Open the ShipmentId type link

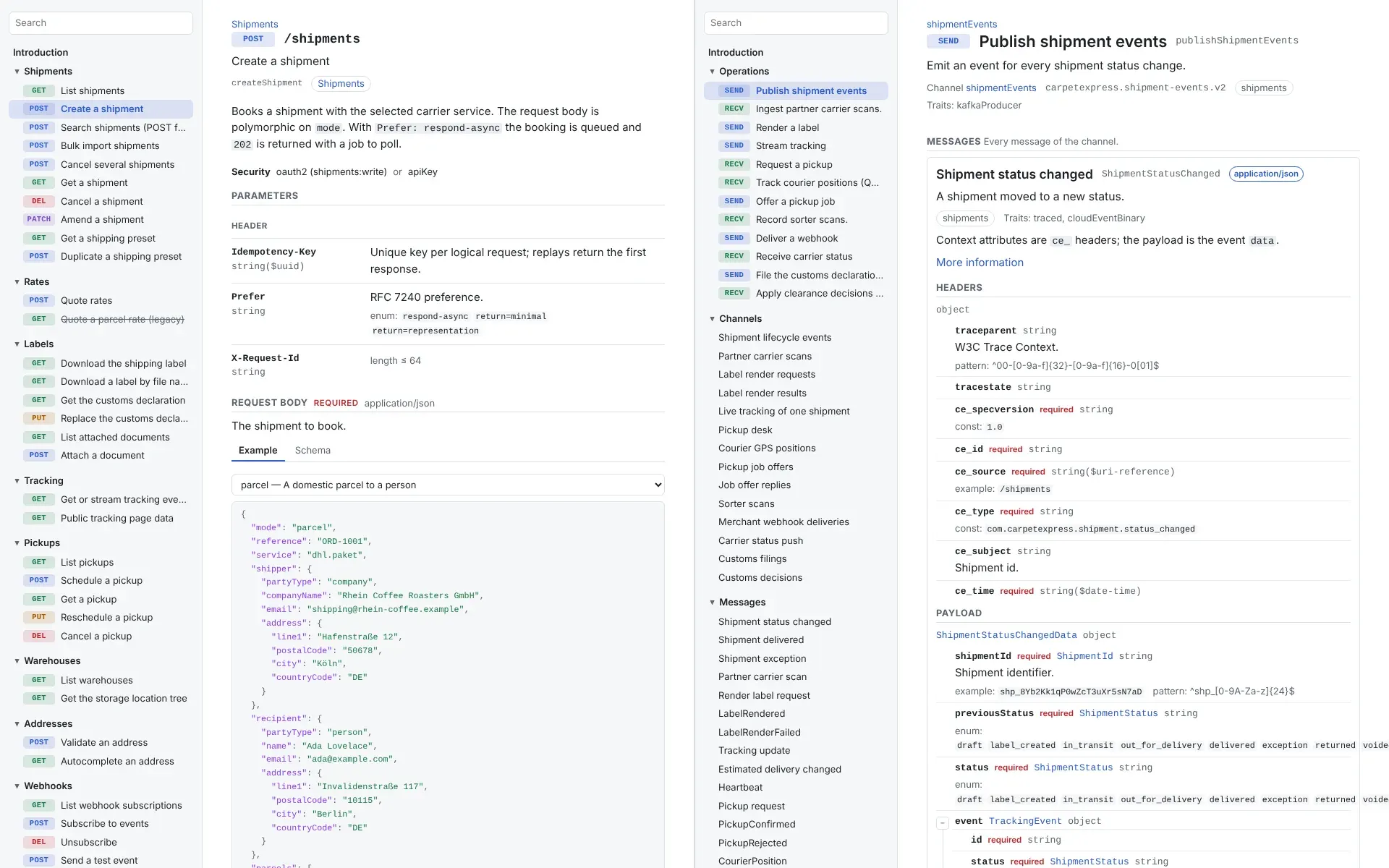tap(1084, 656)
